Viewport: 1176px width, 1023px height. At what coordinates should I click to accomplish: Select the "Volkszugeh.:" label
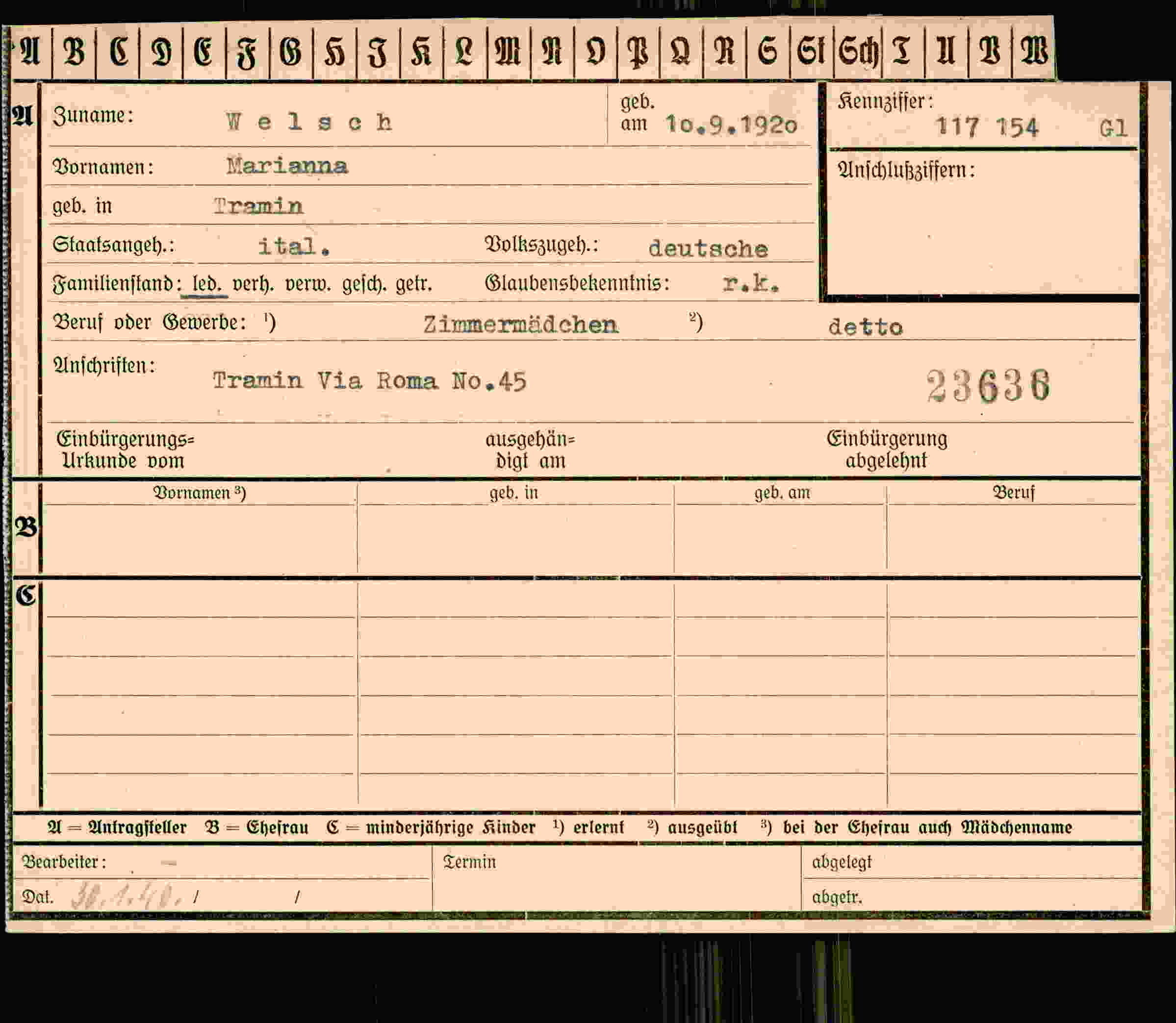pyautogui.click(x=541, y=245)
